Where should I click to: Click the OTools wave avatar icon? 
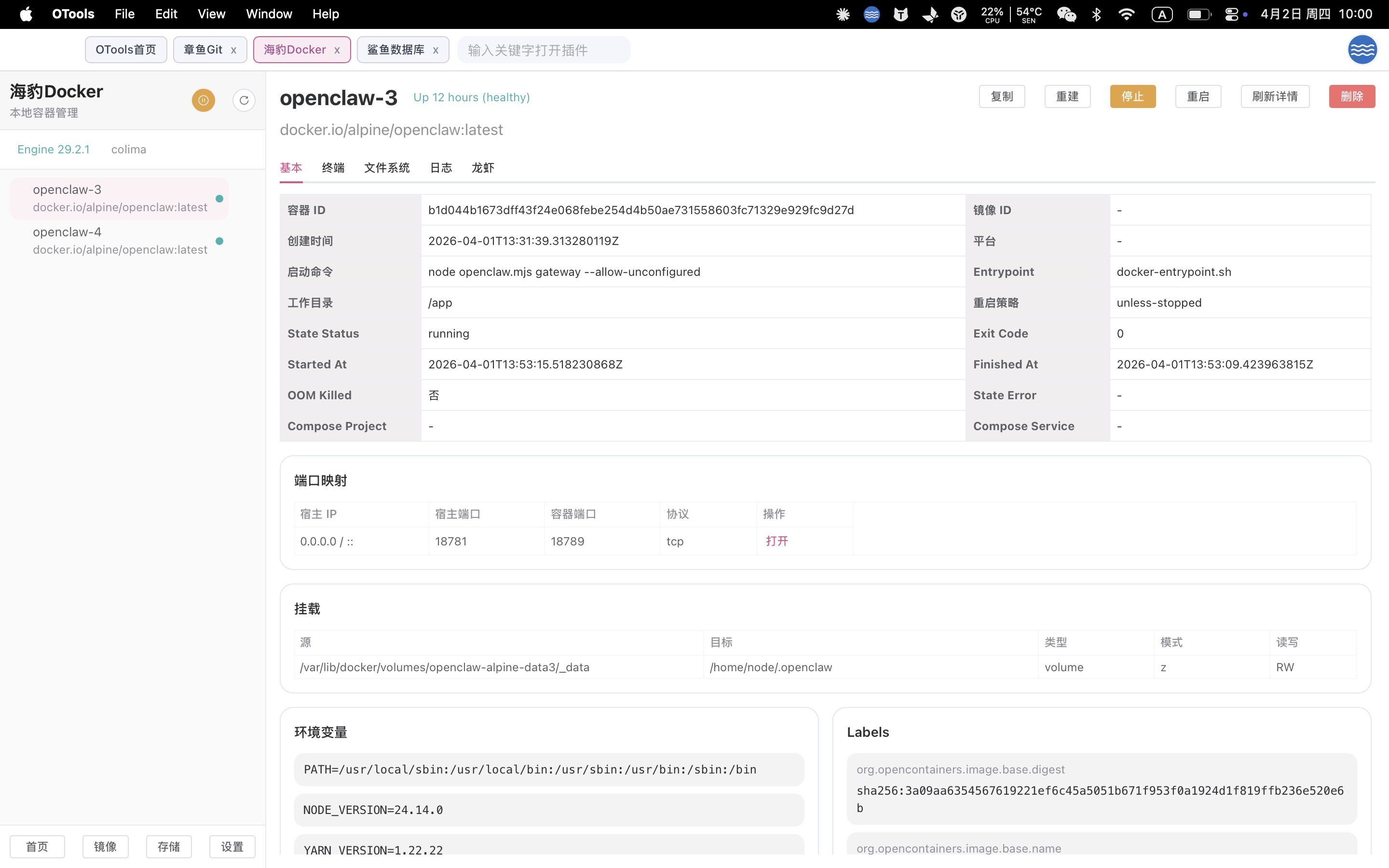pyautogui.click(x=1362, y=50)
